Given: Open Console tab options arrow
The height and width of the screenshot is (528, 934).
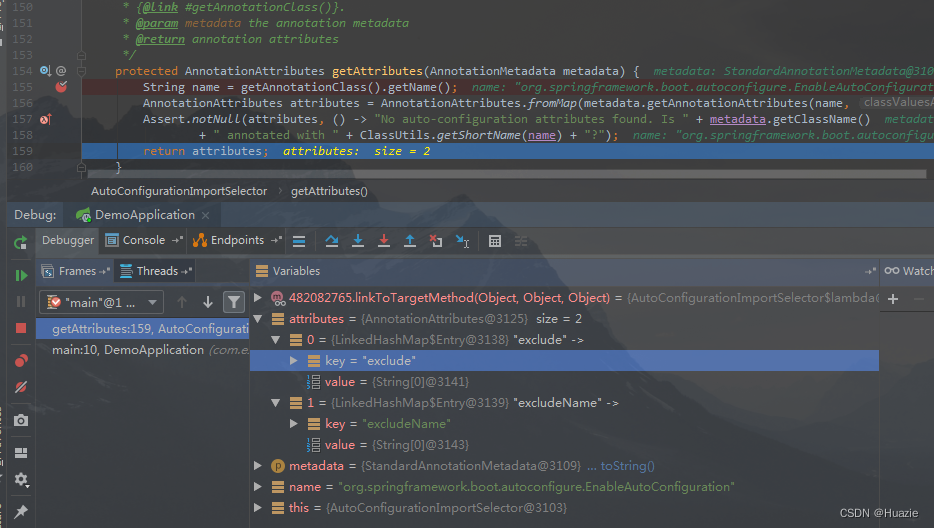Looking at the screenshot, I should point(177,240).
